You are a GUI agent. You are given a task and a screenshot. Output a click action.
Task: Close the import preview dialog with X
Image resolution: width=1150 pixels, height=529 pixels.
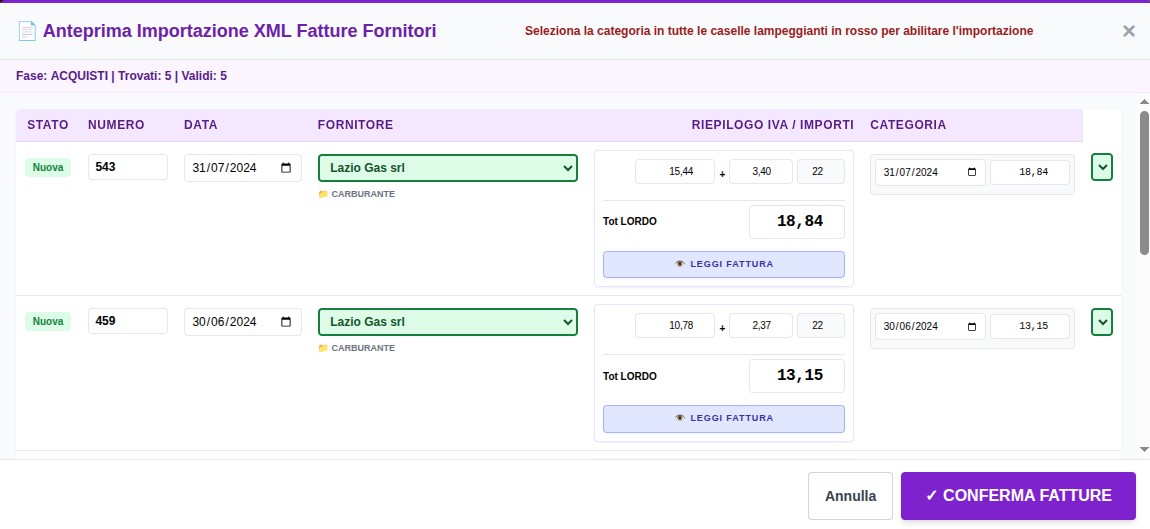(x=1128, y=31)
